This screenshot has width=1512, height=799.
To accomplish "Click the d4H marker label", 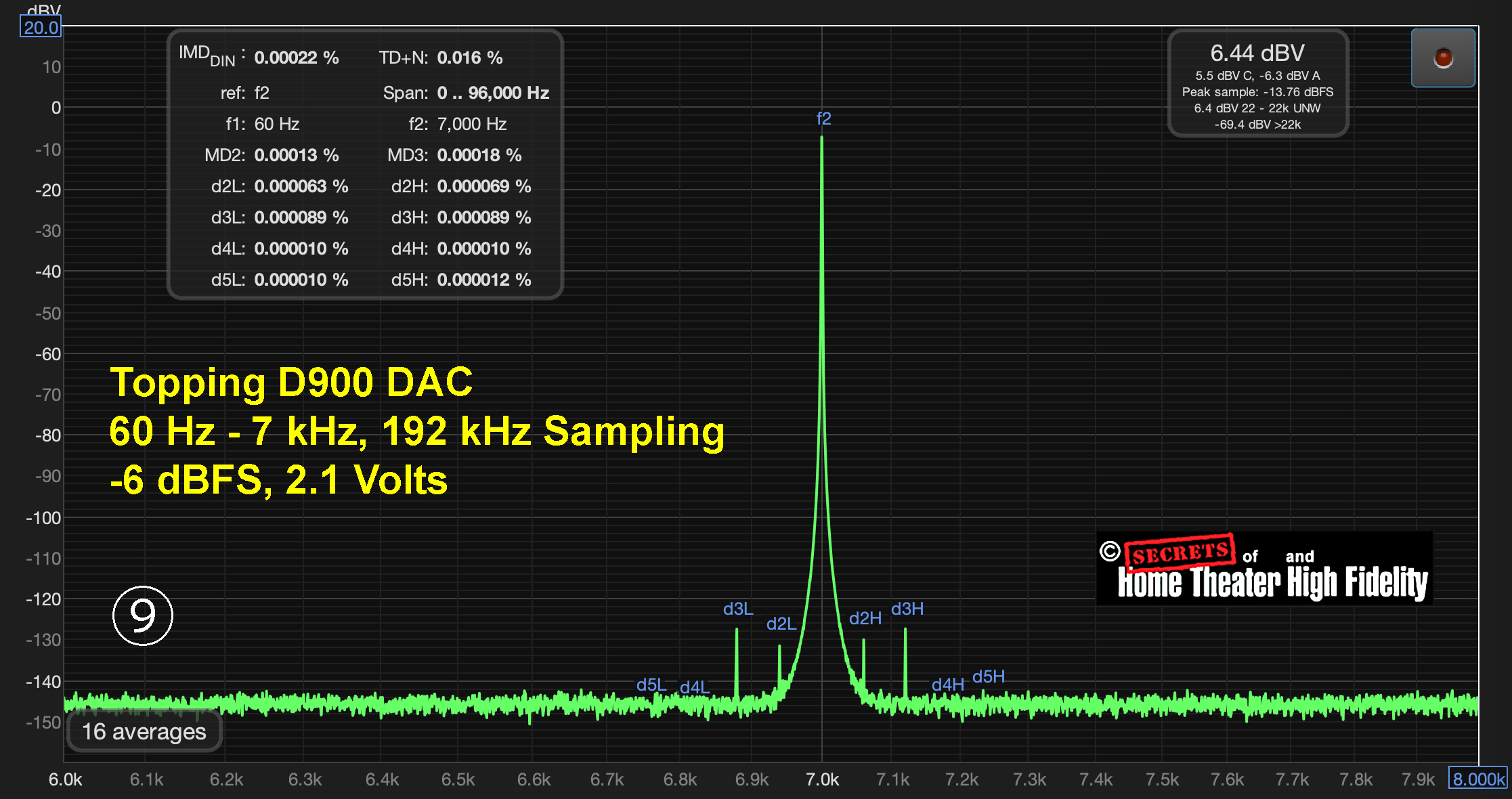I will tap(947, 685).
